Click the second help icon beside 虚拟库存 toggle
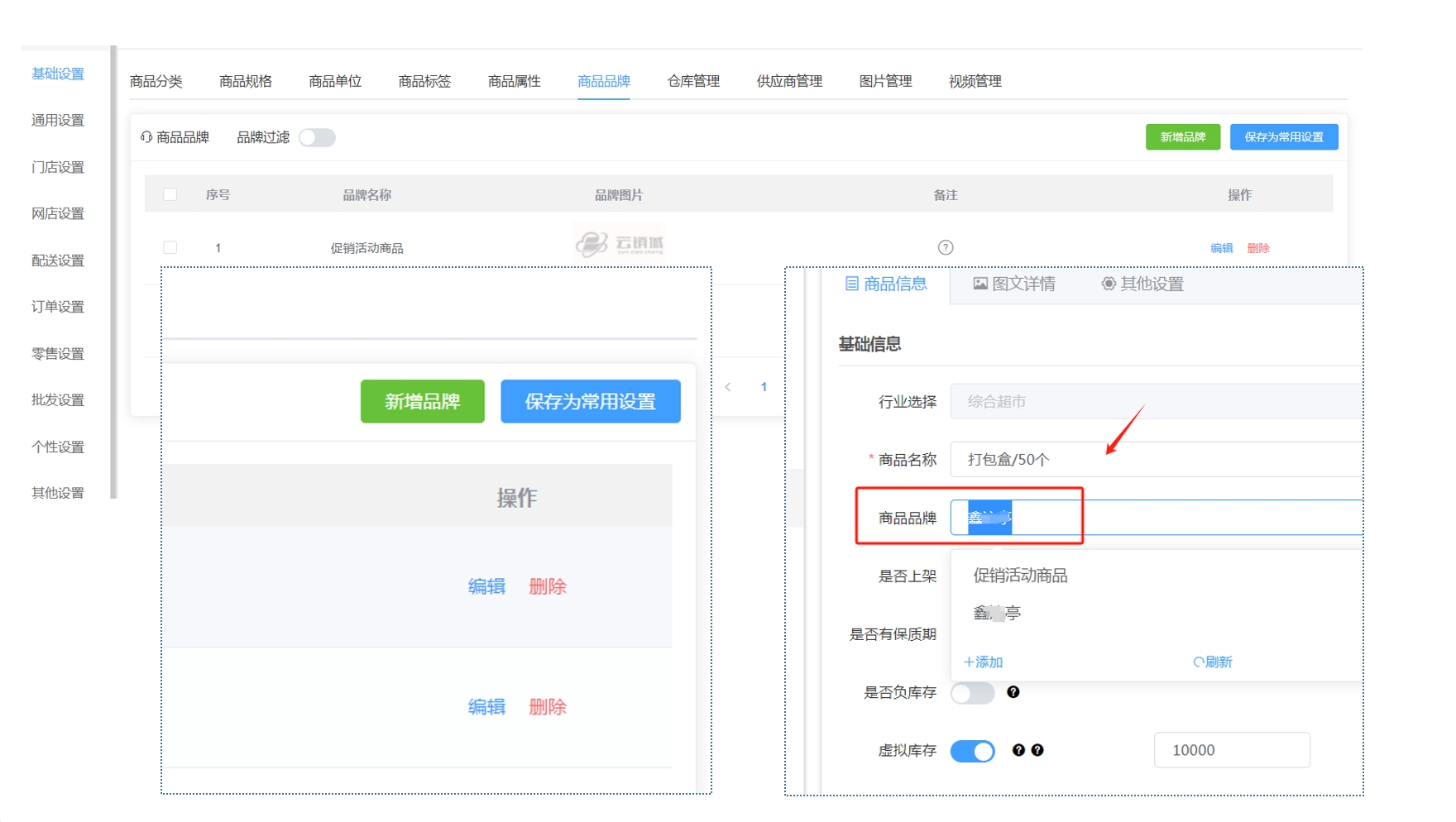Image resolution: width=1456 pixels, height=822 pixels. point(1037,750)
